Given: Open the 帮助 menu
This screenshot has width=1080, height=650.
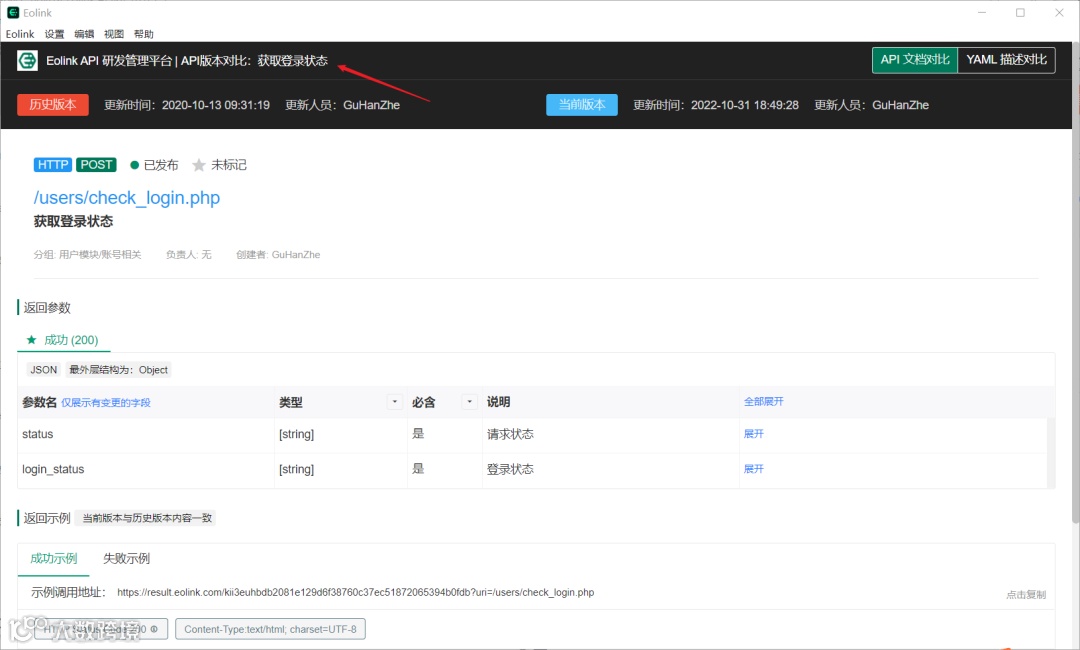Looking at the screenshot, I should point(143,34).
